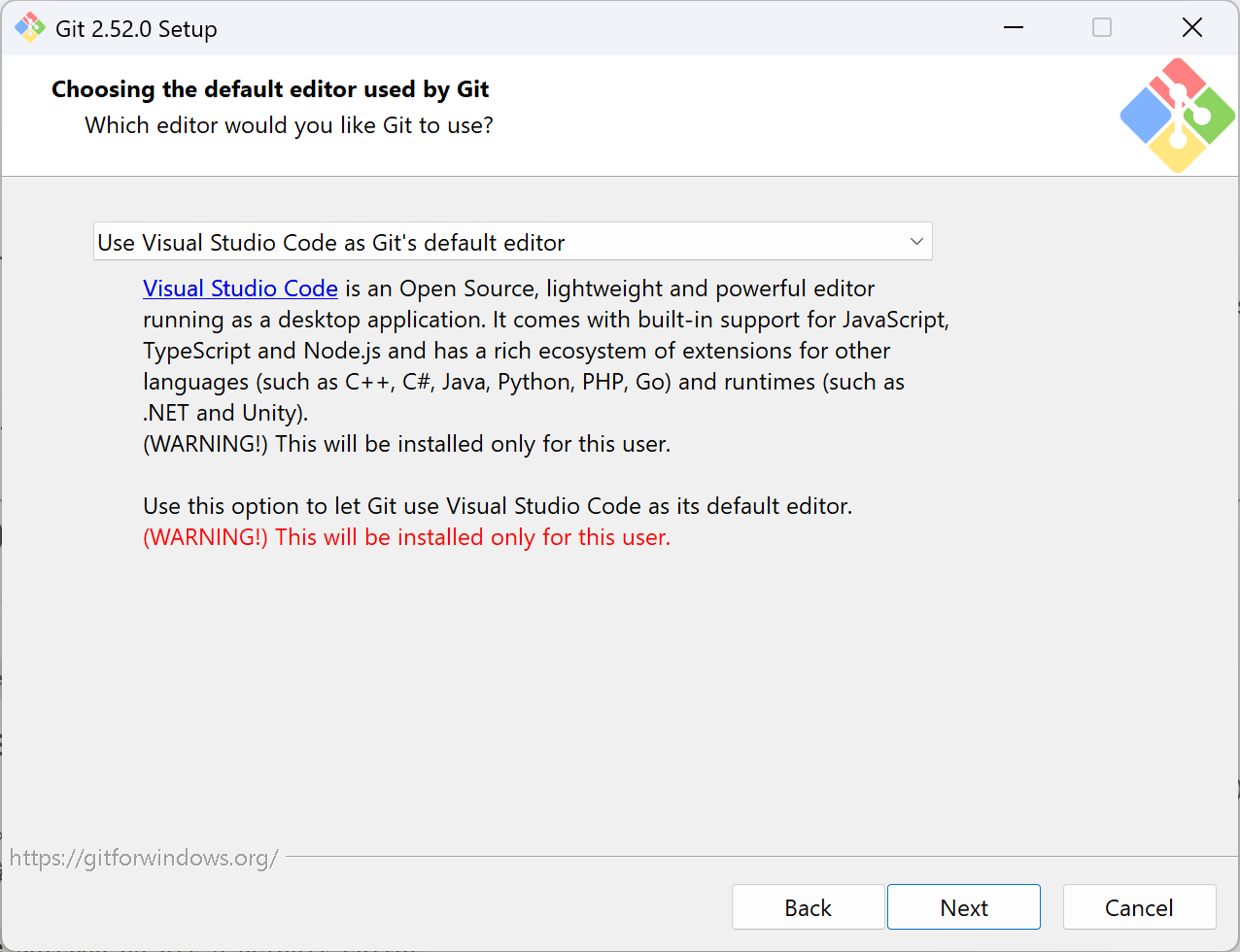Cancel the Git setup
The image size is (1240, 952).
[x=1139, y=907]
